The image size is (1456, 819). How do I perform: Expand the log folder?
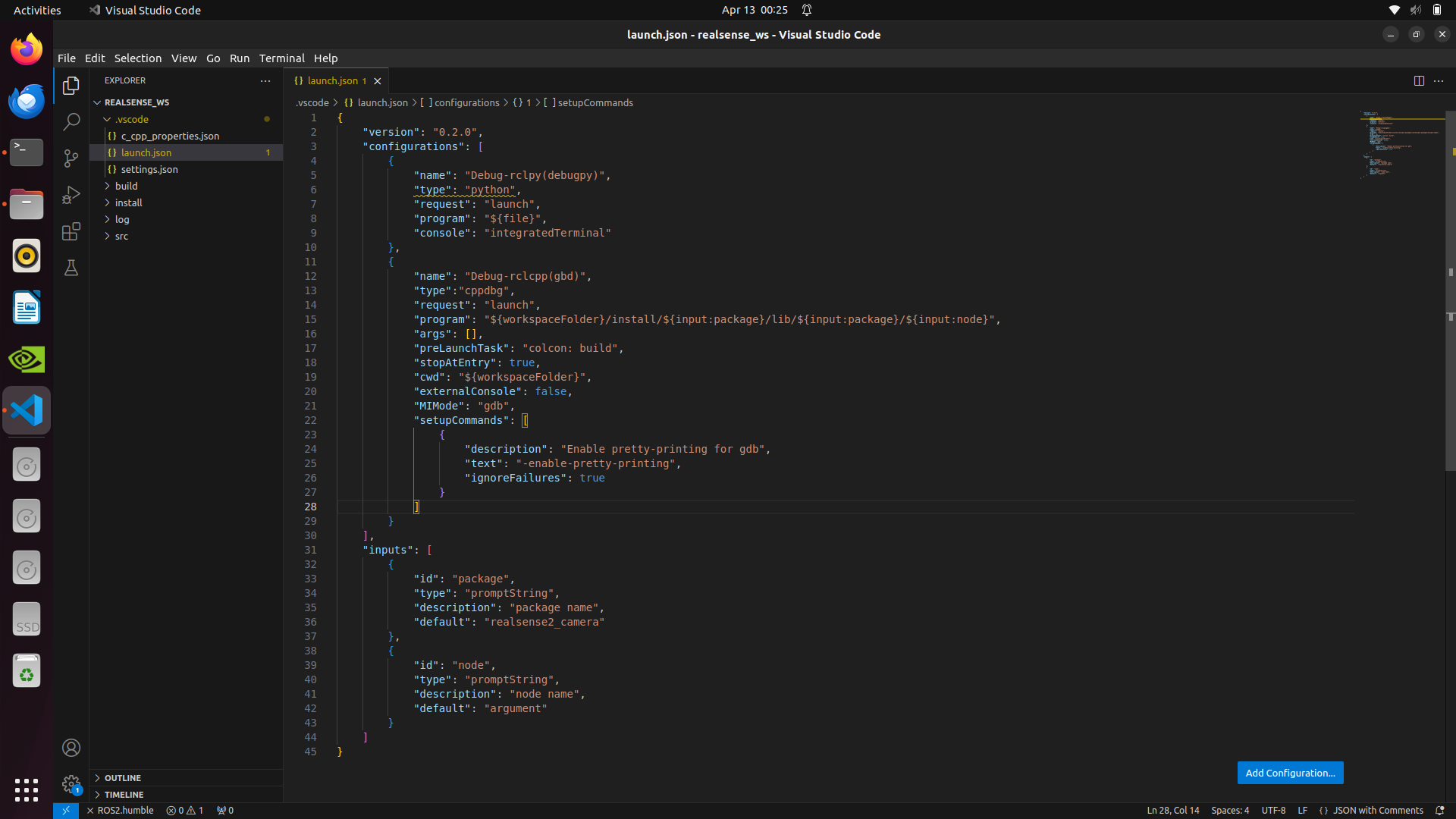pos(186,219)
